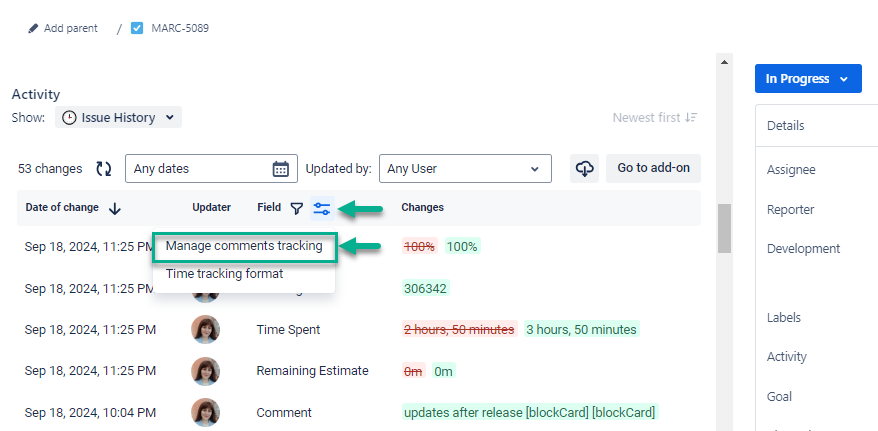Click the struck-through '2 hours, 50 minutes' value
The width and height of the screenshot is (878, 431).
pos(459,329)
